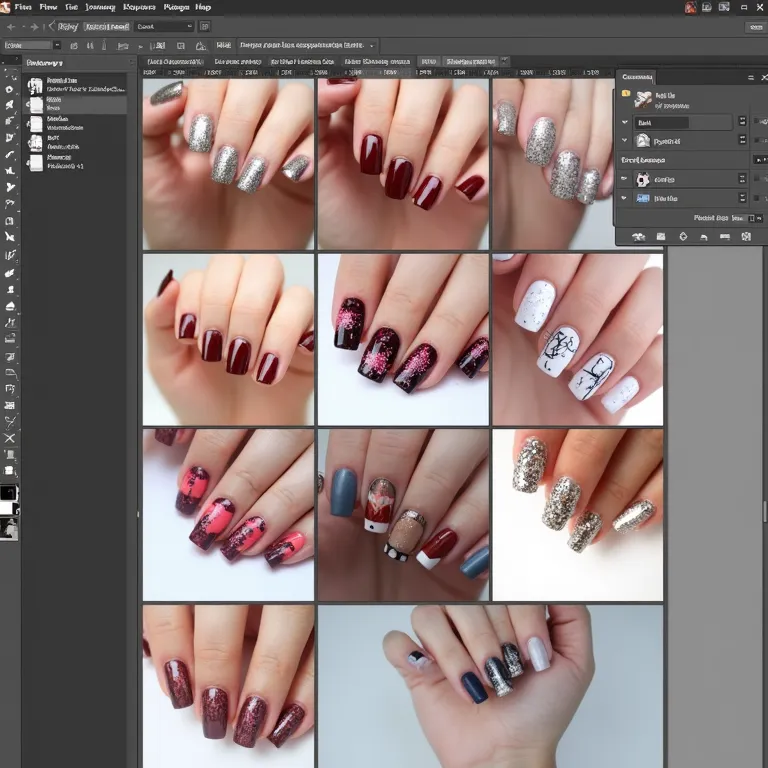Click the vertical scrollbar handle at the window's right edge
The height and width of the screenshot is (768, 768).
[x=765, y=511]
